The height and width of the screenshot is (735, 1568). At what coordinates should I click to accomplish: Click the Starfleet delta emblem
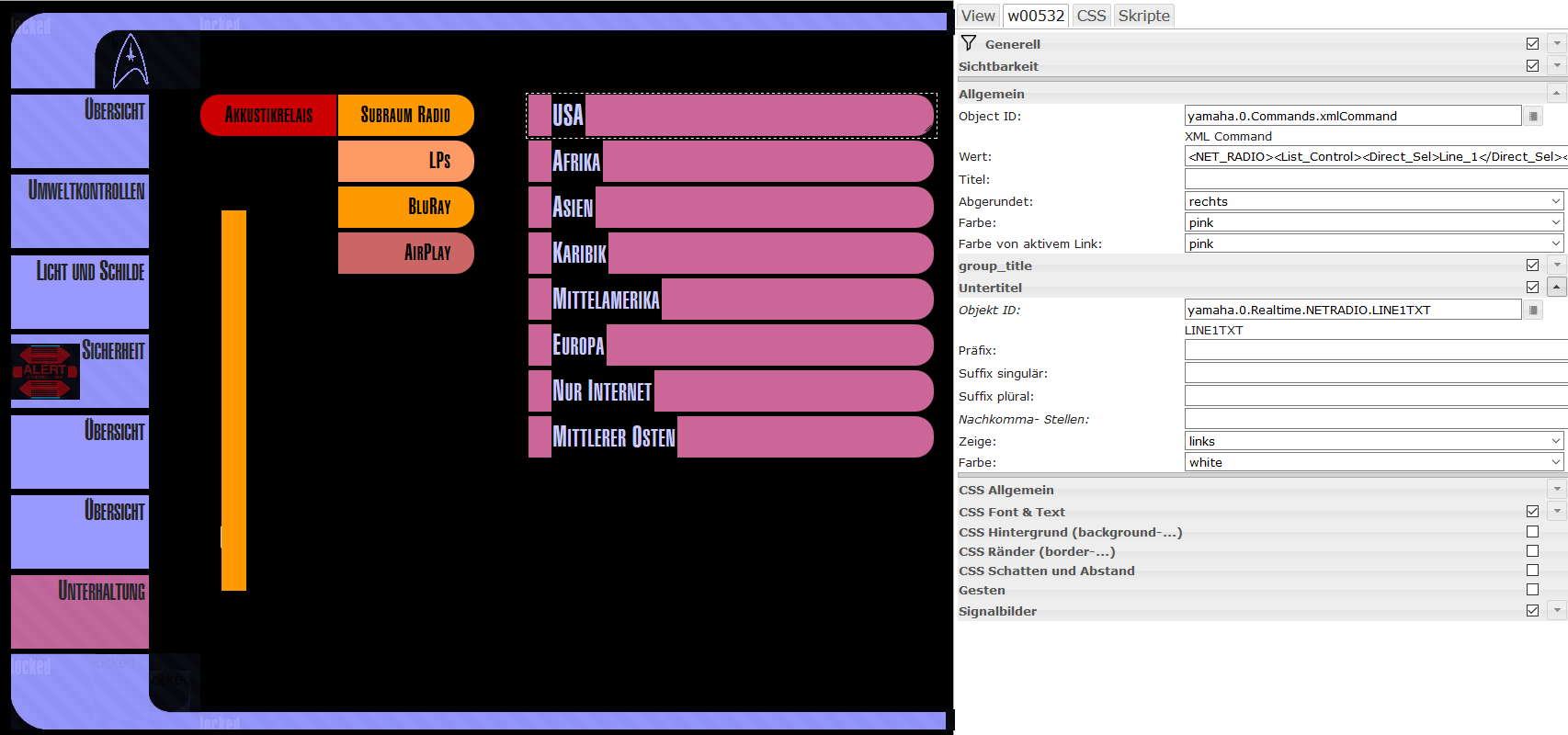pyautogui.click(x=131, y=61)
